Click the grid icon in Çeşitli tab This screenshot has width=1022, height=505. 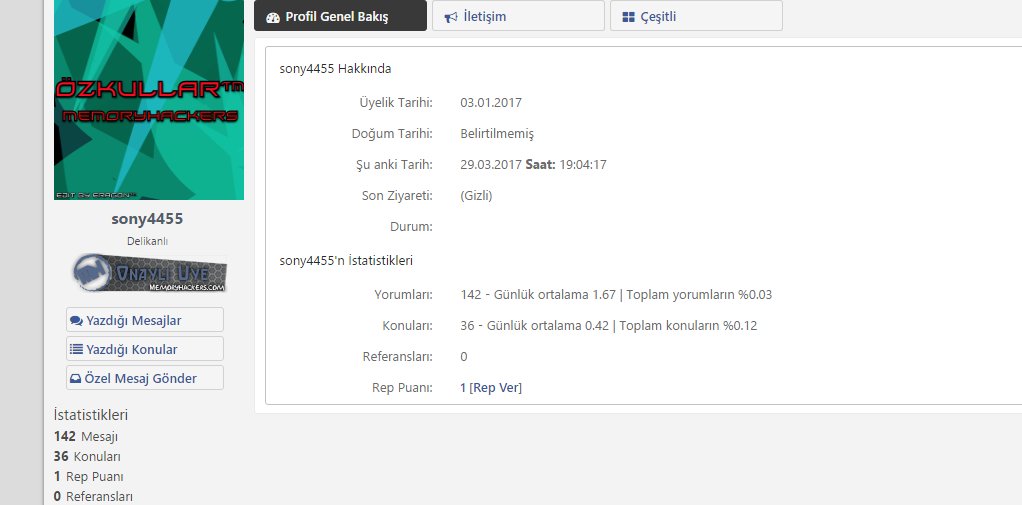pyautogui.click(x=628, y=18)
